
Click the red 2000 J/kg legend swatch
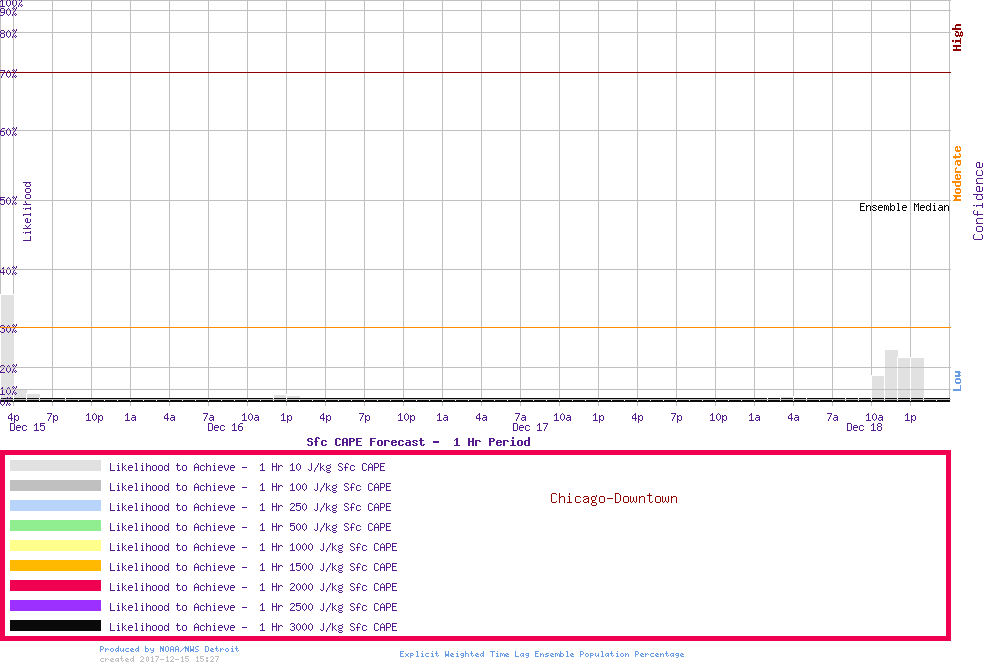[x=55, y=586]
